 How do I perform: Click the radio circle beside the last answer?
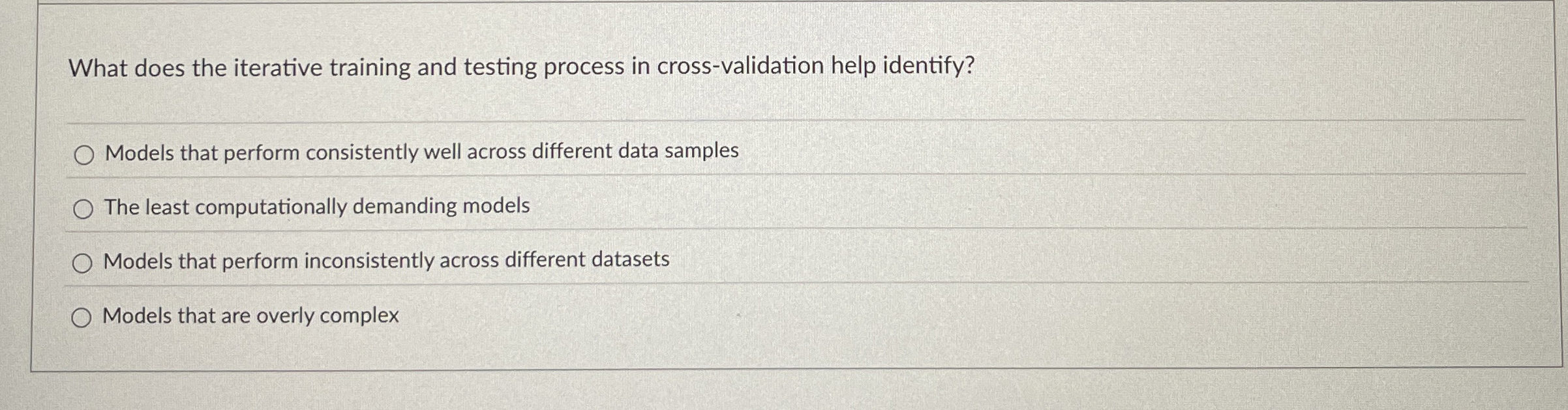[83, 318]
